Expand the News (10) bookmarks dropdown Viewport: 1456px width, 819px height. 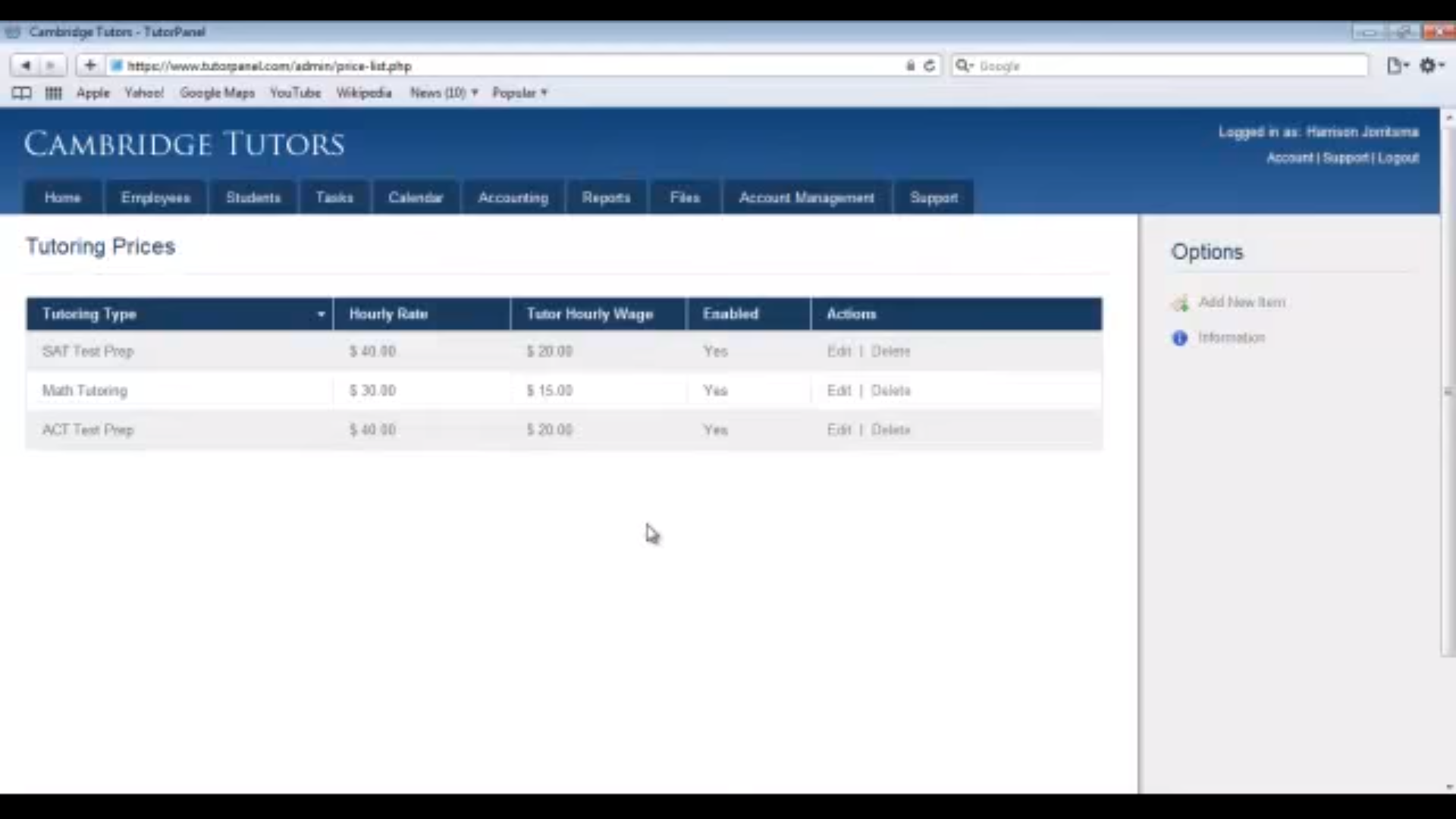click(x=444, y=93)
